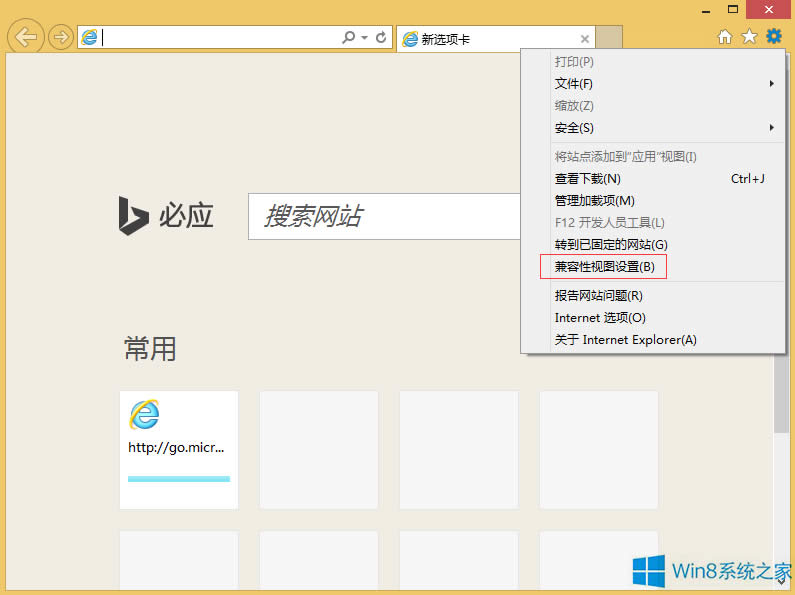
Task: Select 兼容性视图设置(B) menu item
Action: (x=604, y=267)
